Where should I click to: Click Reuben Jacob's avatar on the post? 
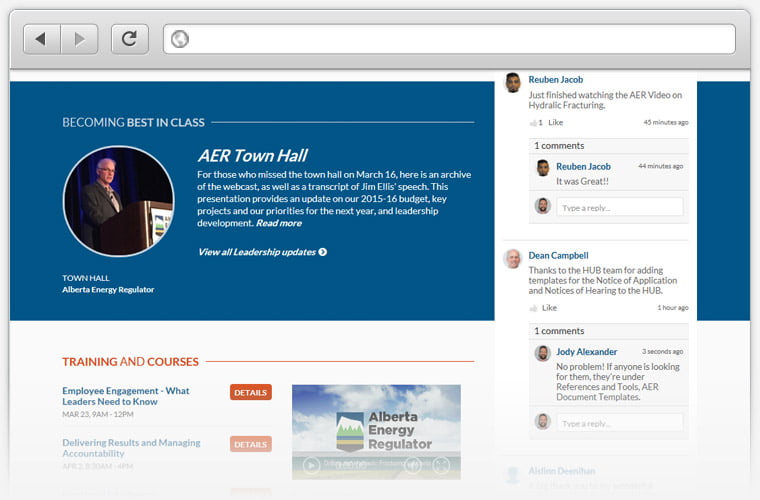(x=513, y=82)
